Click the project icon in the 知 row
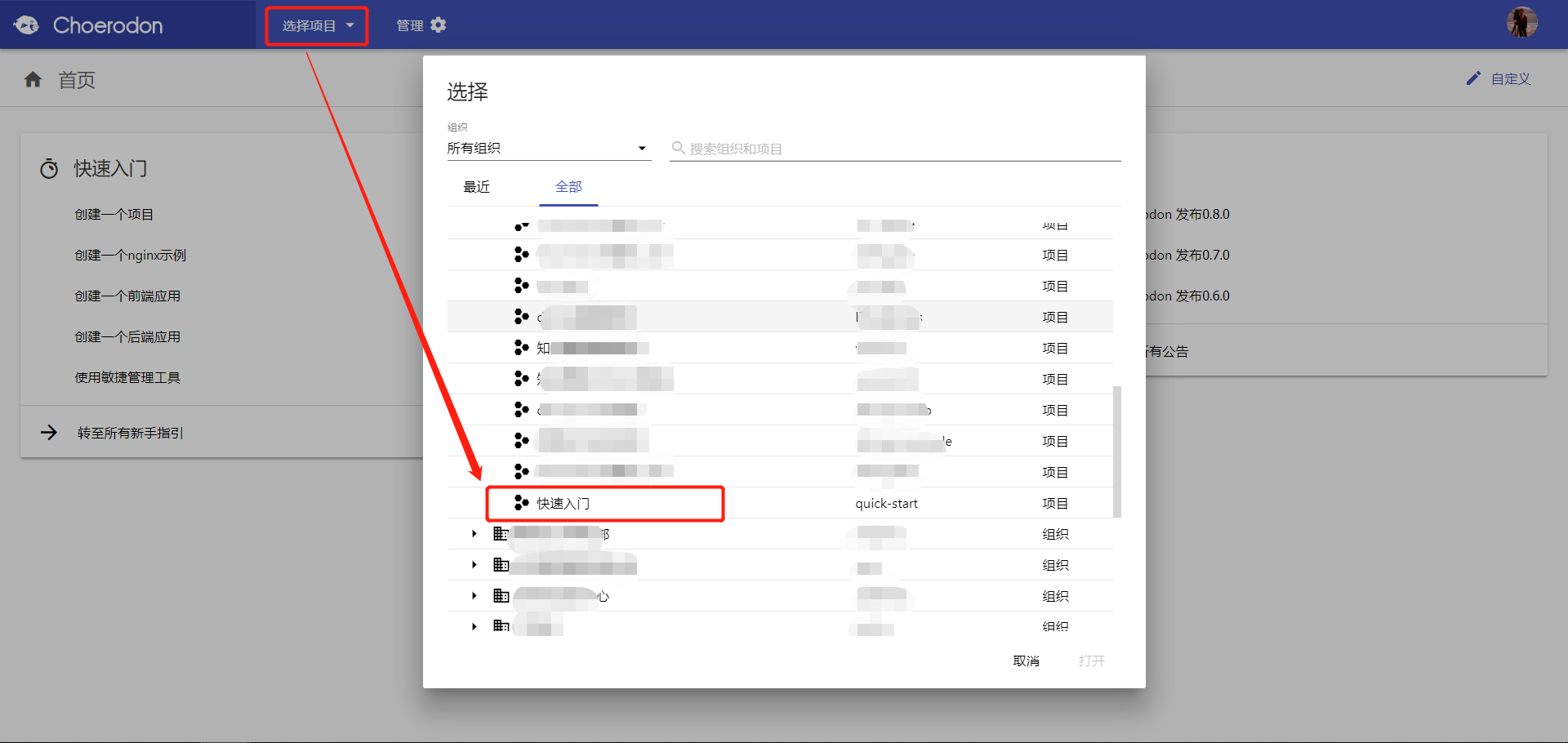 click(x=521, y=348)
